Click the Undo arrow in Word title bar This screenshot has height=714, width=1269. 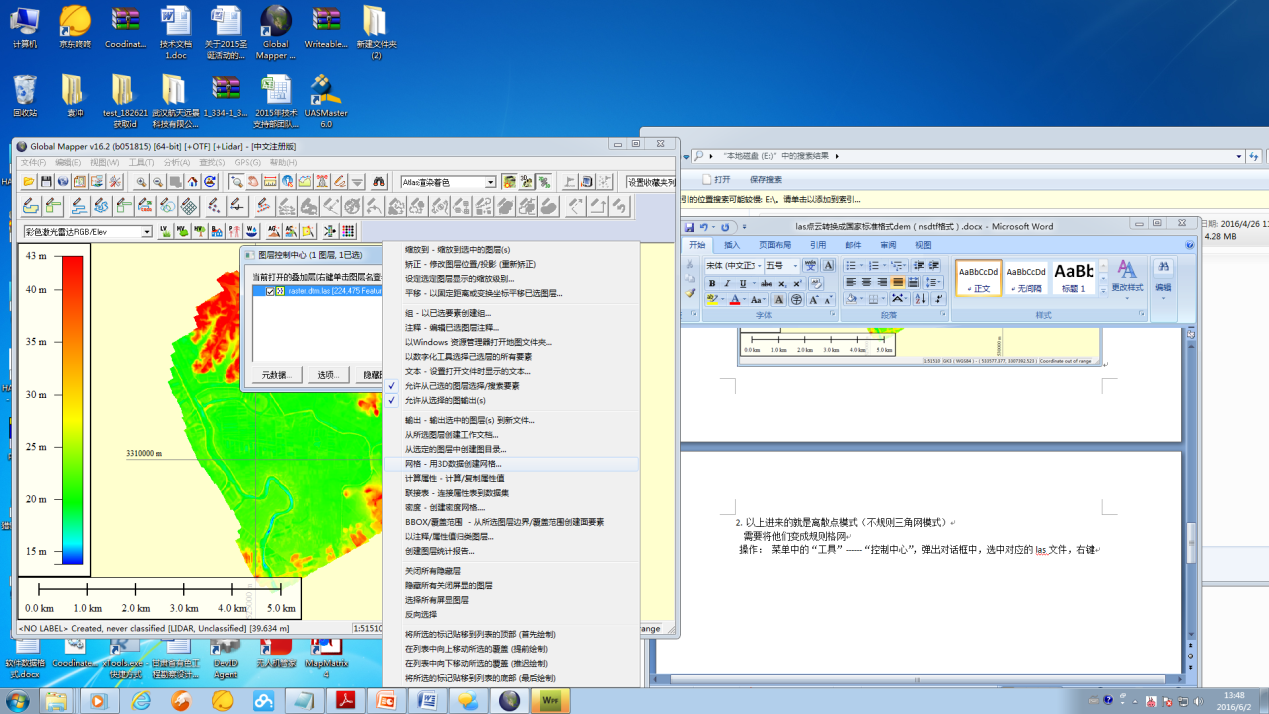(x=703, y=227)
